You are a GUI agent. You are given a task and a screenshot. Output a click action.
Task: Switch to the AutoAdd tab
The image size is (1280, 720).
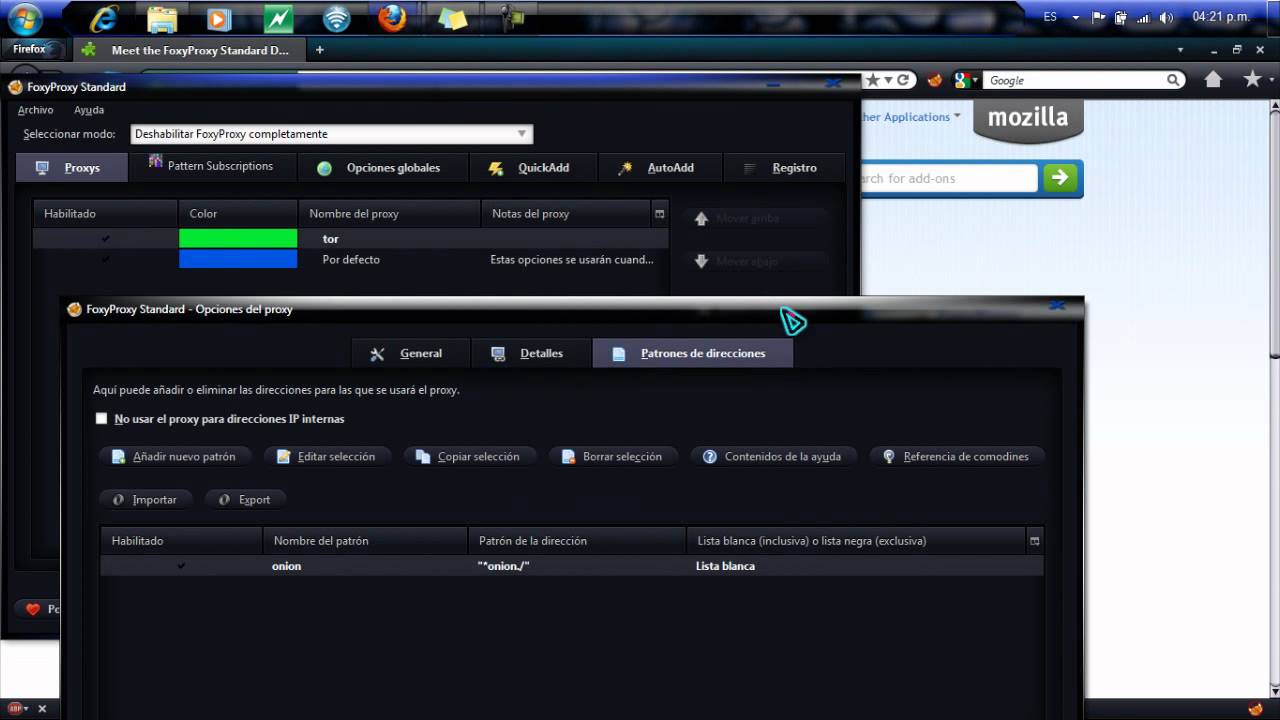[659, 168]
